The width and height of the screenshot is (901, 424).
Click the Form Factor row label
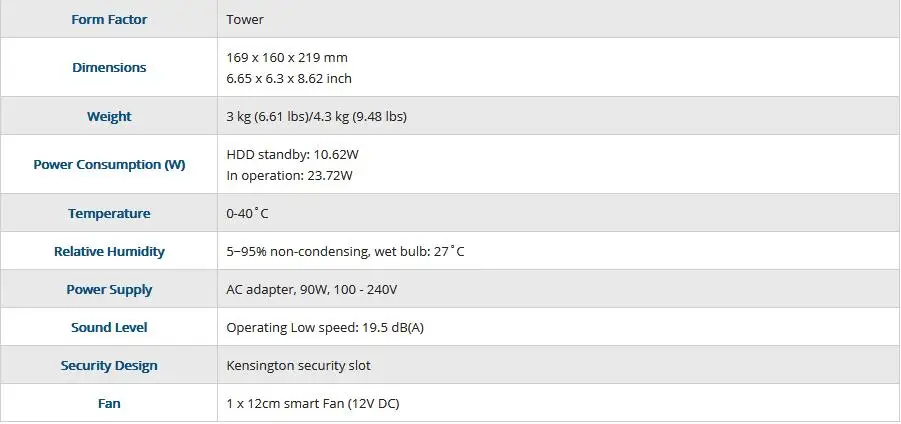(x=109, y=20)
